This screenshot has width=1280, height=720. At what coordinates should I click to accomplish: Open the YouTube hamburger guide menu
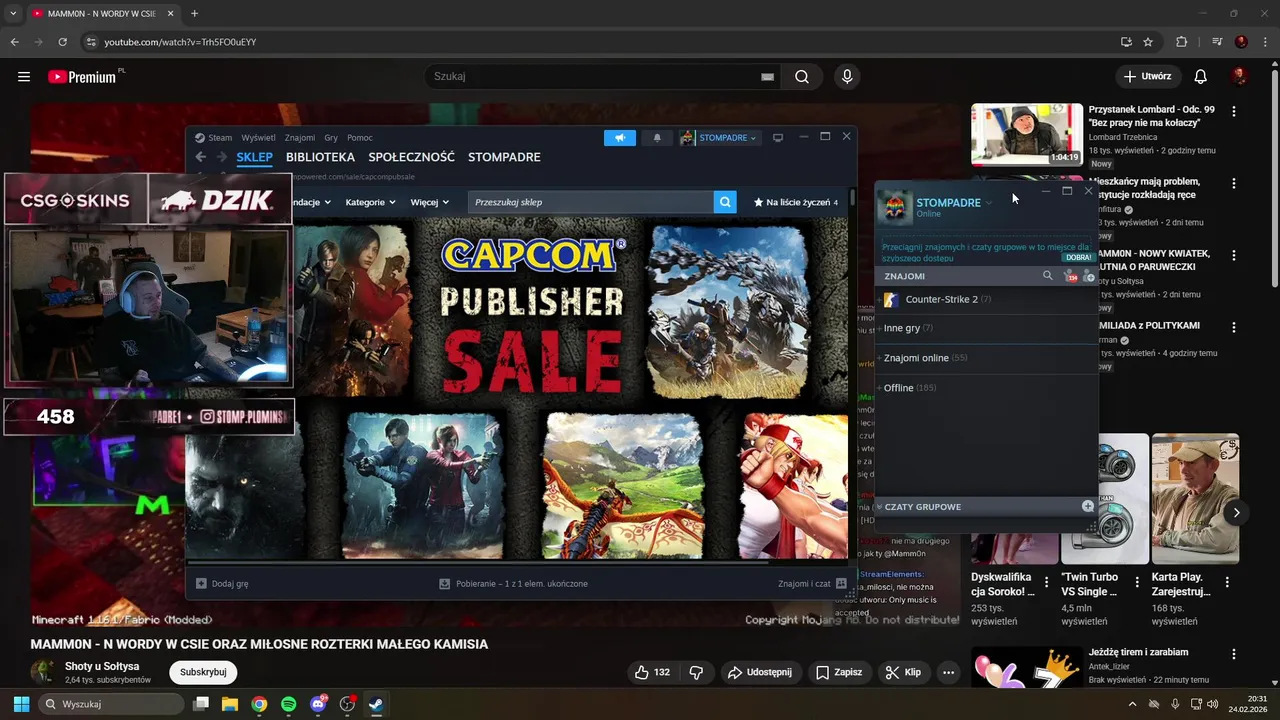[x=24, y=77]
